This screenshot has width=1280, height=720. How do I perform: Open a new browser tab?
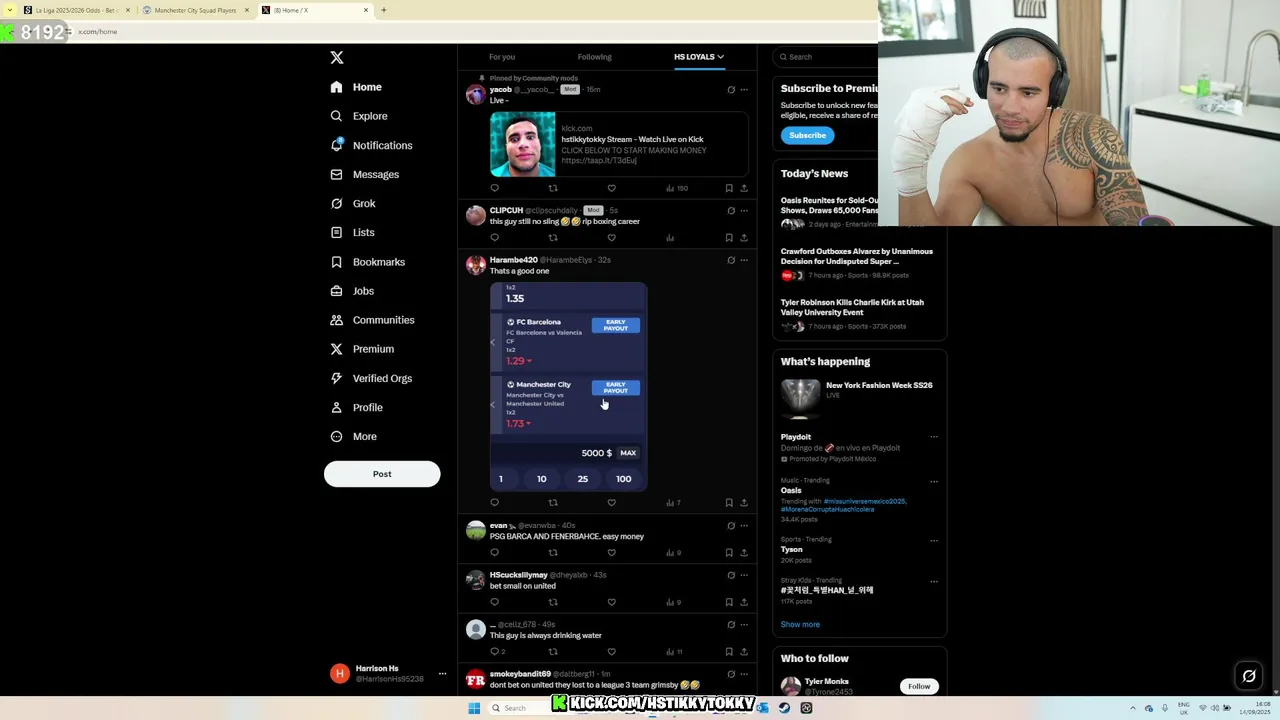click(x=383, y=10)
